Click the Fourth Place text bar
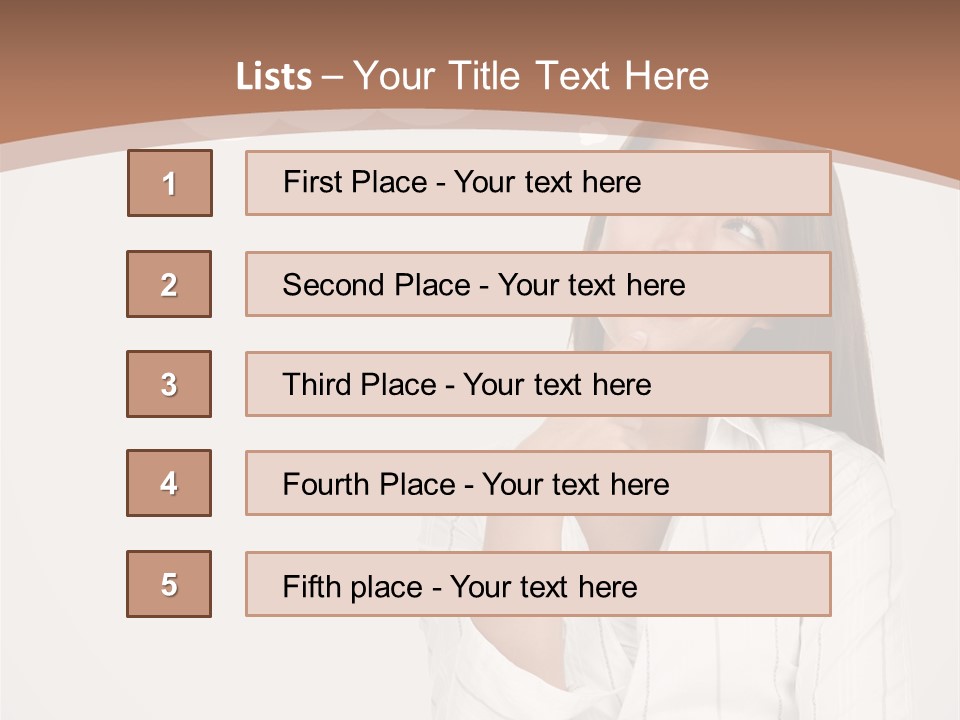The image size is (960, 720). [x=538, y=483]
